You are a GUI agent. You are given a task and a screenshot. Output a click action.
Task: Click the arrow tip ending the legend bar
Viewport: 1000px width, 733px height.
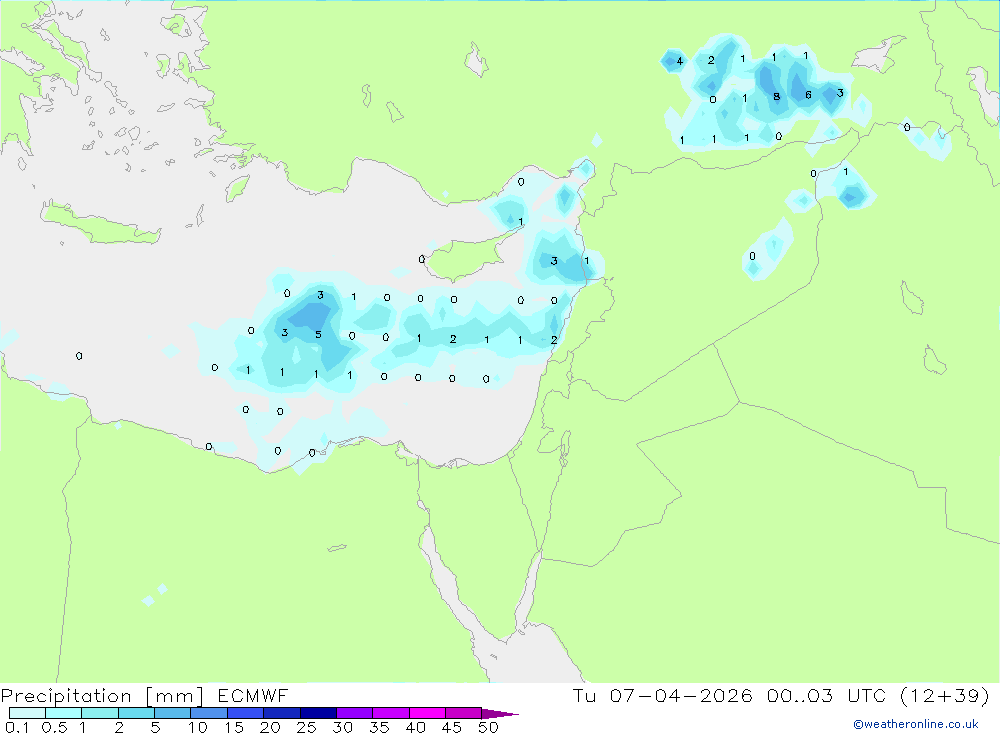click(x=501, y=713)
